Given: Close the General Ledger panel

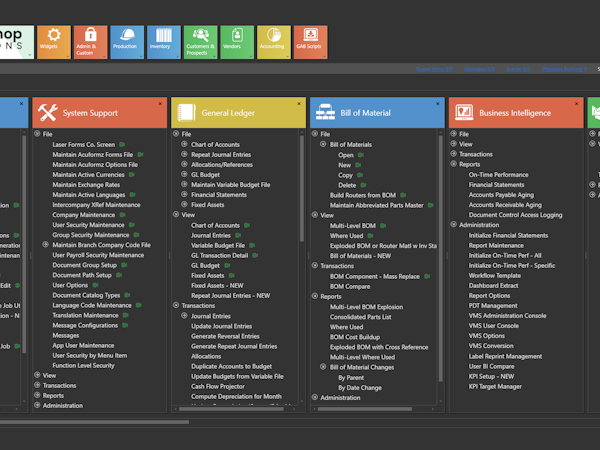Looking at the screenshot, I should pyautogui.click(x=299, y=104).
